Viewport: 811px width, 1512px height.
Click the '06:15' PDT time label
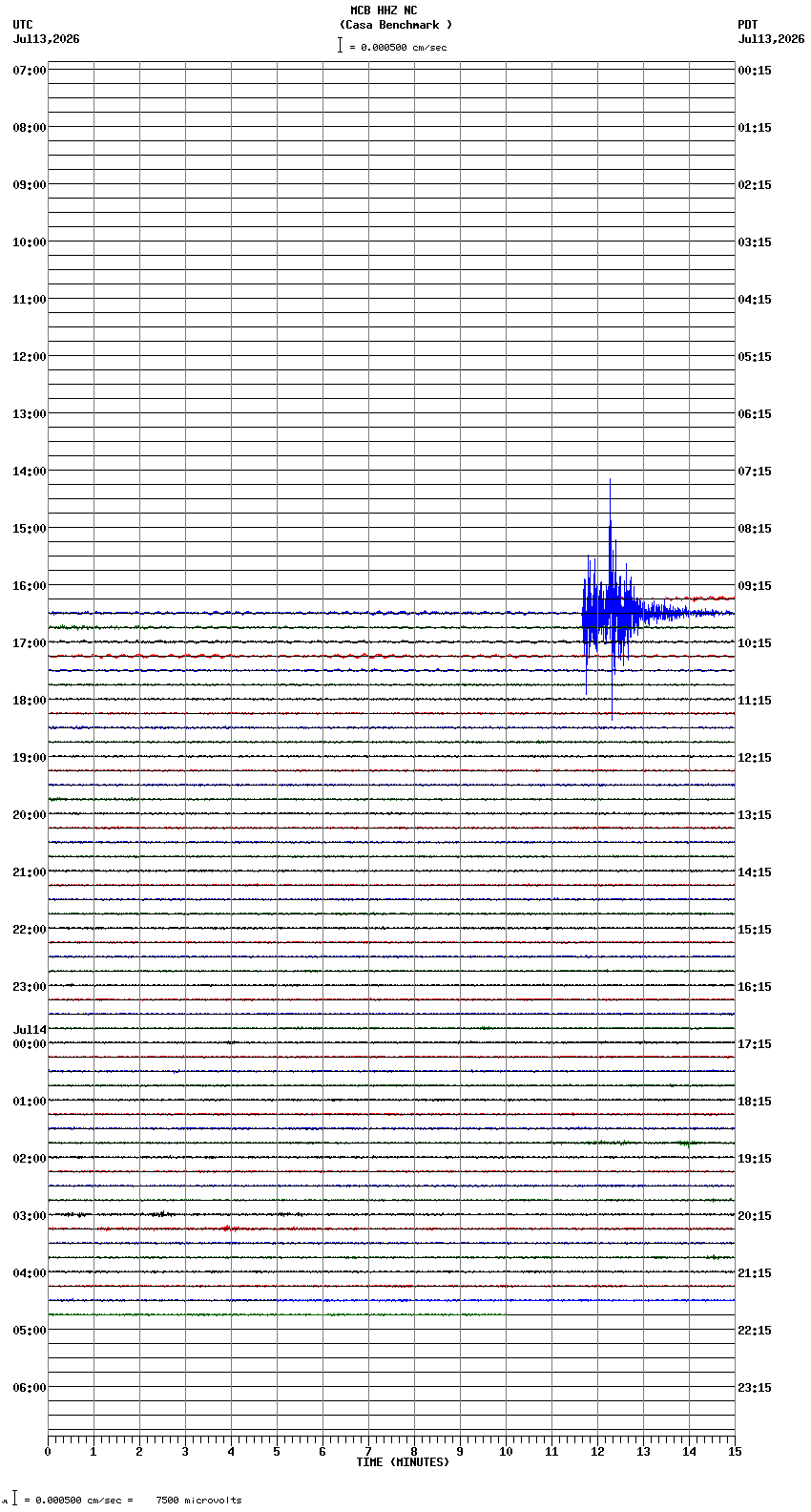click(755, 414)
